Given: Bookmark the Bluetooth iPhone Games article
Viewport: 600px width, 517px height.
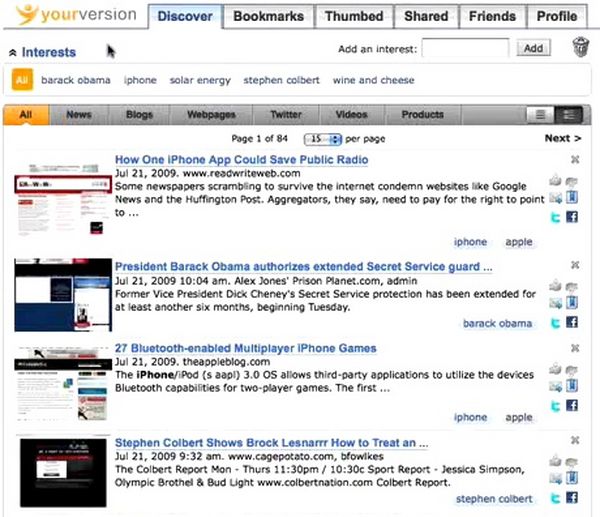Looking at the screenshot, I should tap(572, 386).
